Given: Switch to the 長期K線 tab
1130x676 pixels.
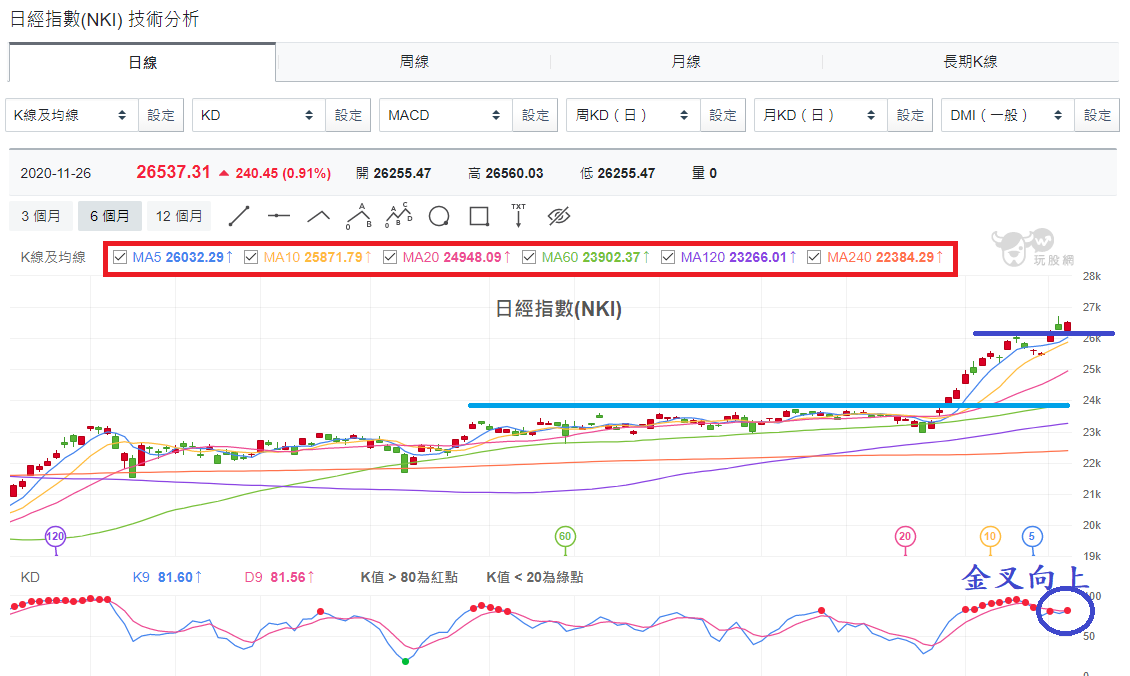Looking at the screenshot, I should click(970, 62).
